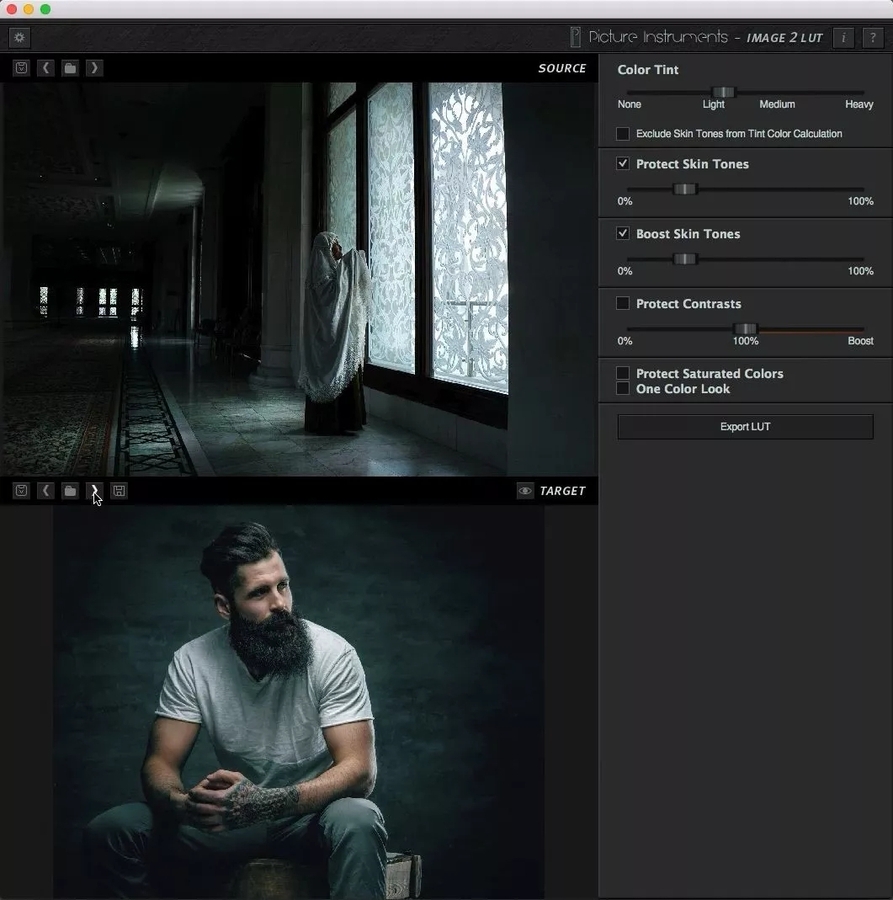Uncheck Protect Skin Tones
Viewport: 893px width, 900px height.
[623, 164]
